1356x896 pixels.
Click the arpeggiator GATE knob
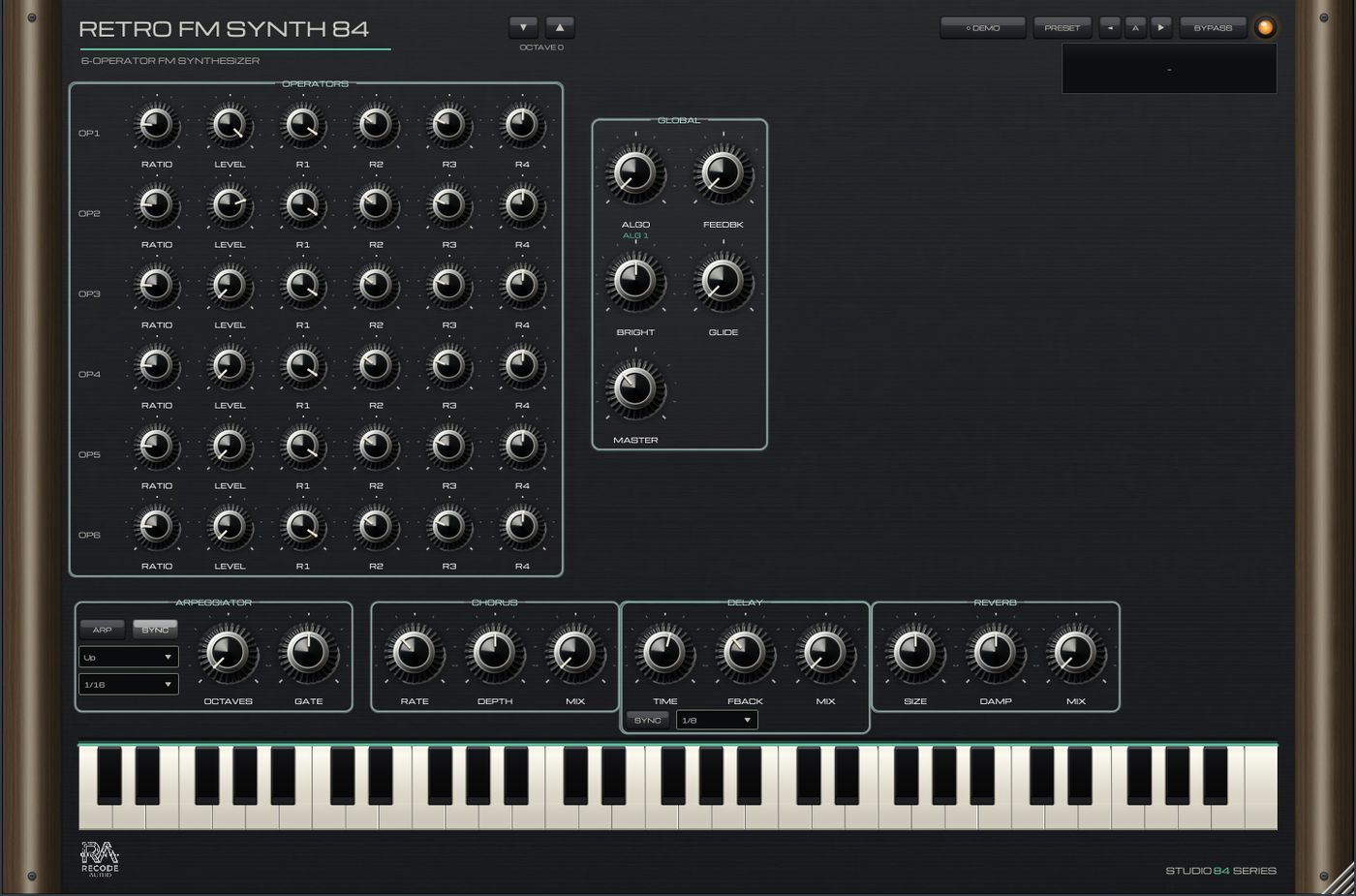click(308, 652)
